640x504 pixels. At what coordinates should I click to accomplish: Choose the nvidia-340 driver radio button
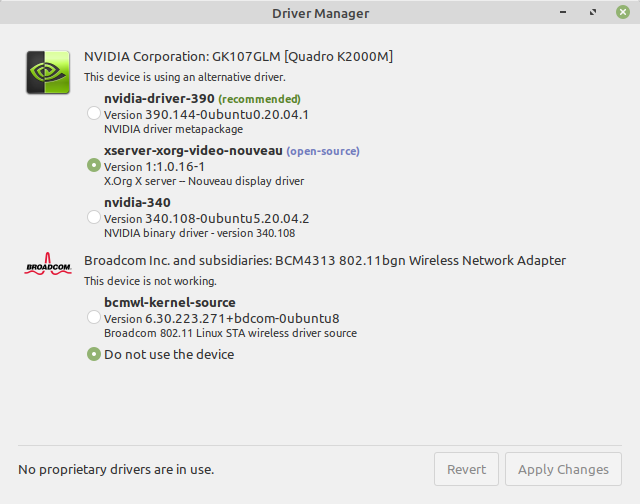(94, 217)
